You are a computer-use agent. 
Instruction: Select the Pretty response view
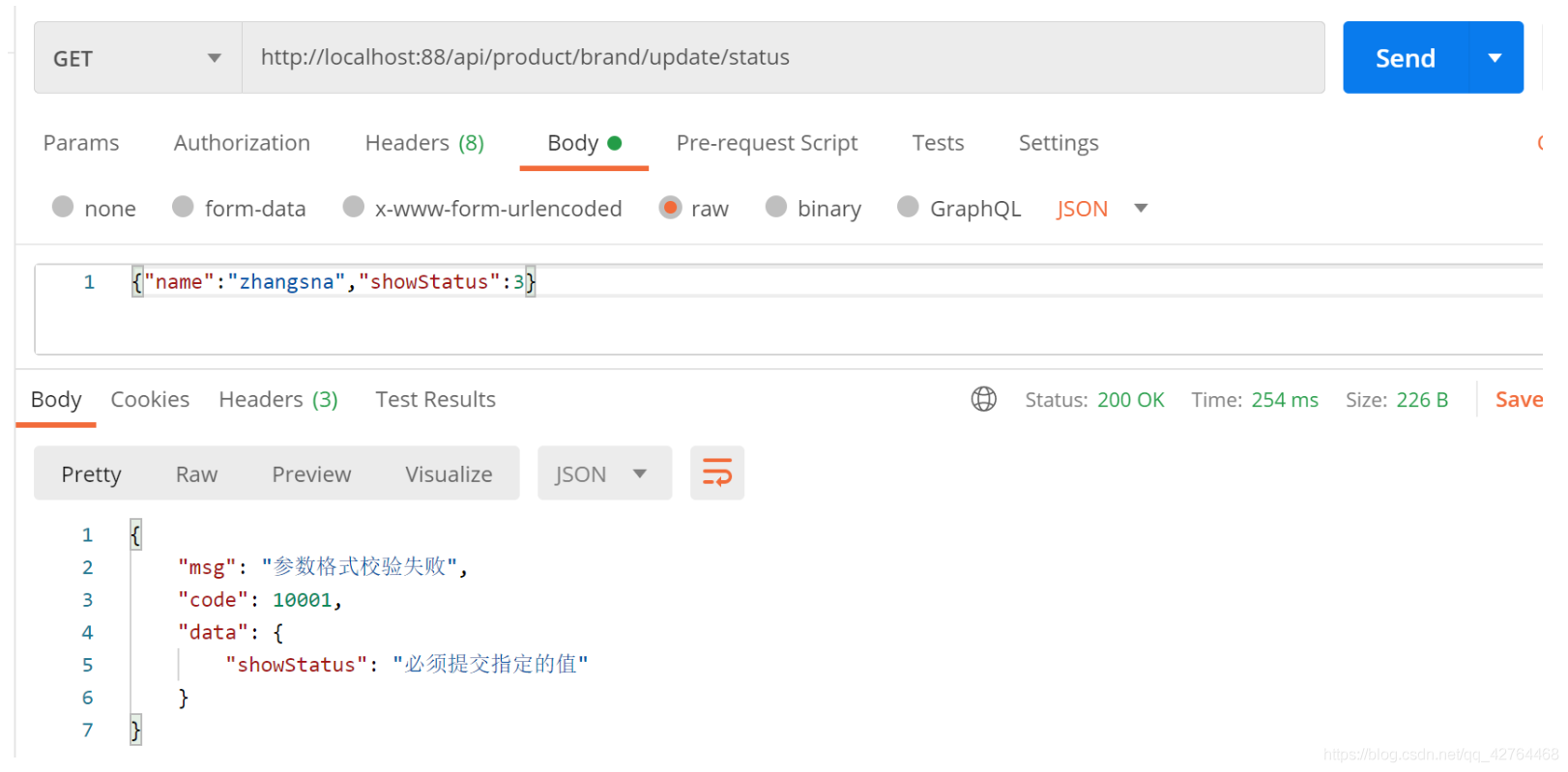click(x=92, y=474)
